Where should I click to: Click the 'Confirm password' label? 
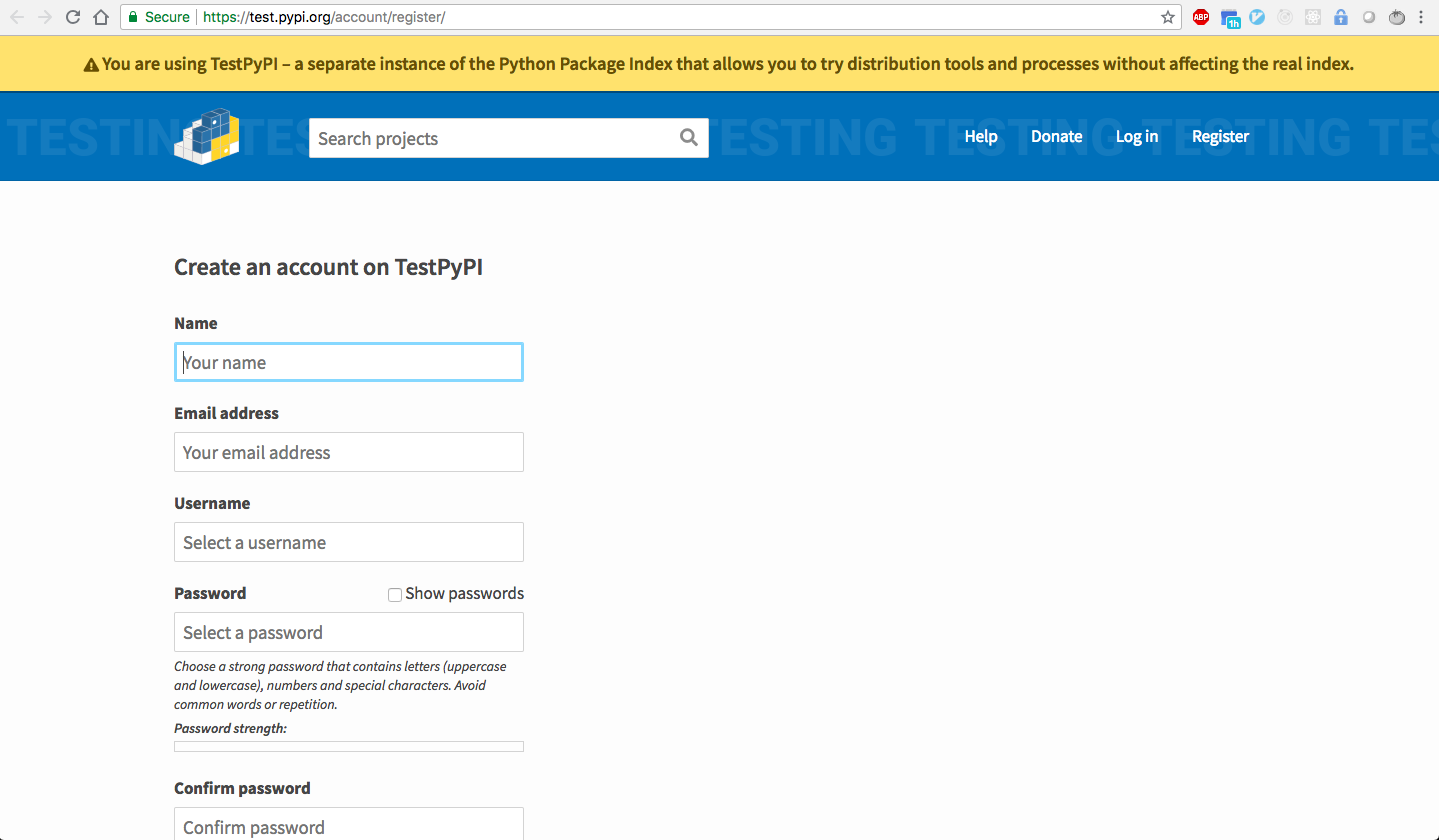pos(242,788)
